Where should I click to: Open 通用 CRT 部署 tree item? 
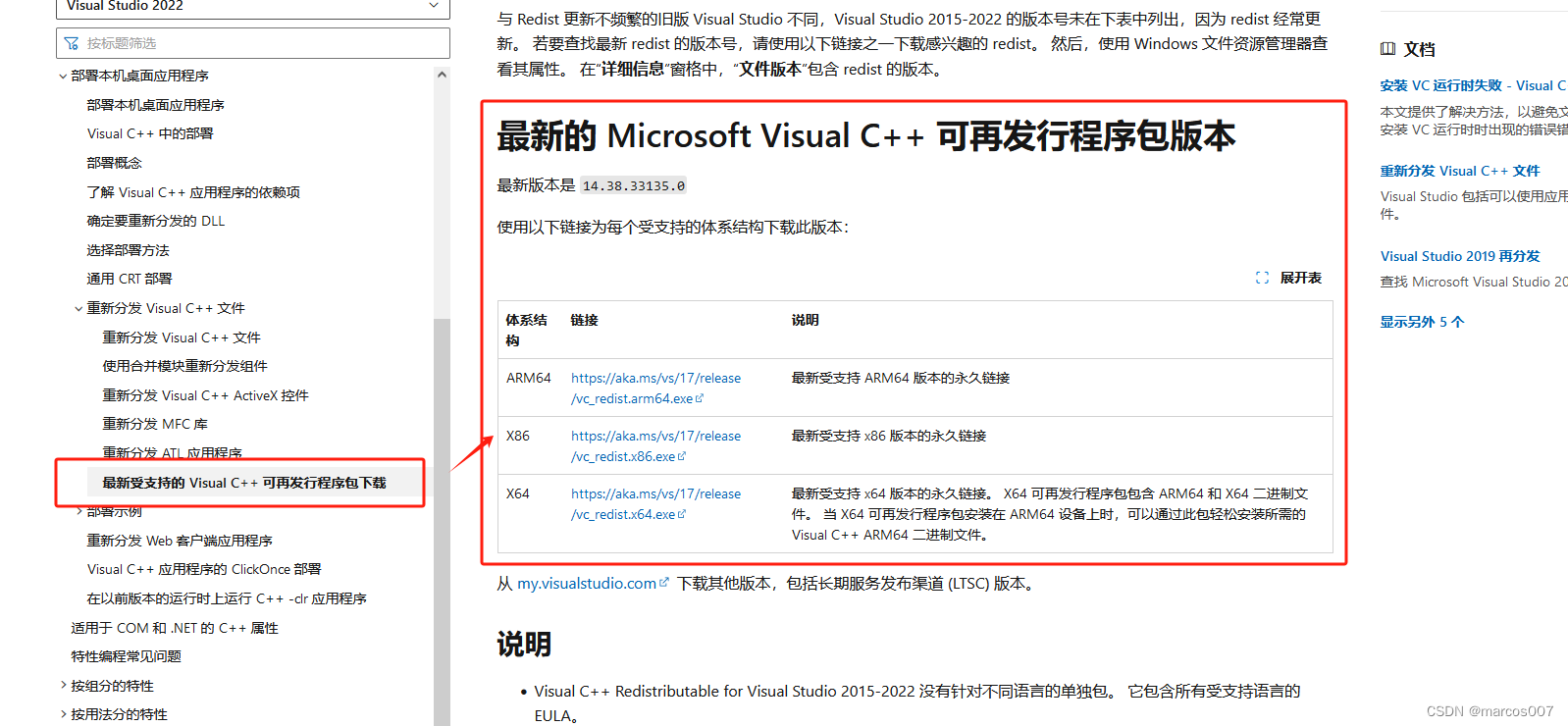130,279
